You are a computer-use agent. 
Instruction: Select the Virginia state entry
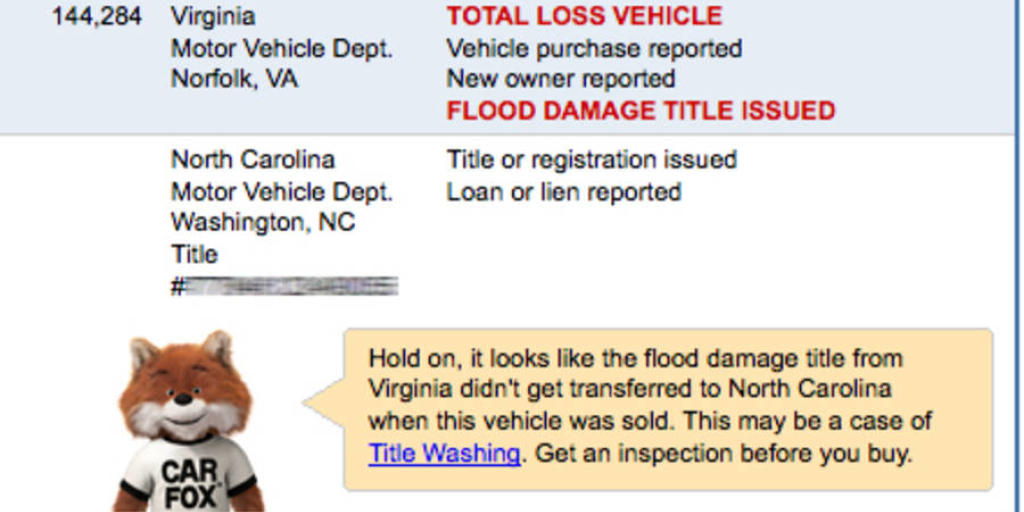click(213, 17)
